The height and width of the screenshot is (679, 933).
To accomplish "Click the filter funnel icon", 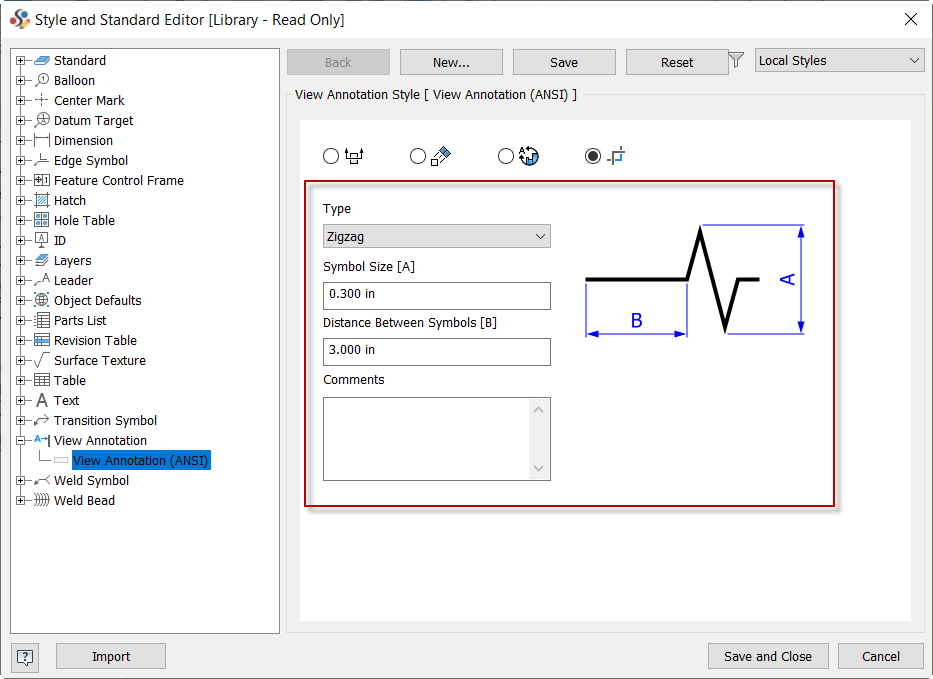I will 736,60.
